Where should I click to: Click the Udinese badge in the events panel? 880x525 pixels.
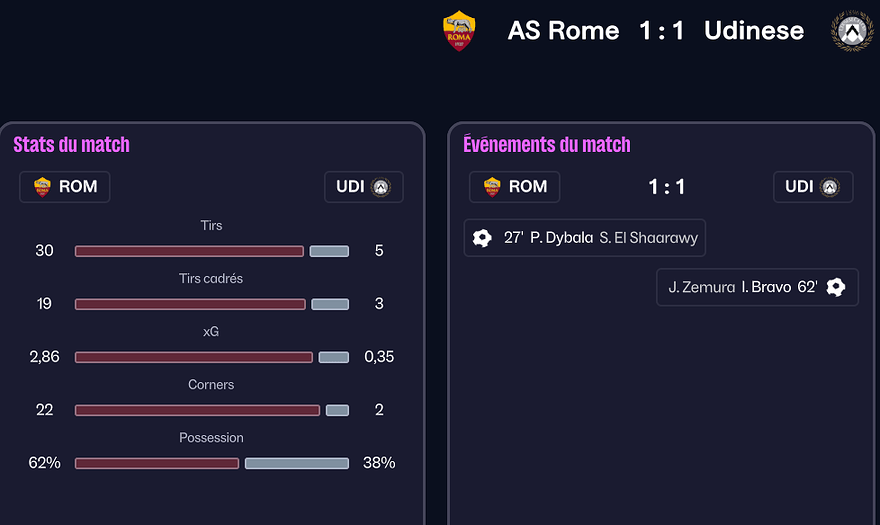pyautogui.click(x=830, y=187)
